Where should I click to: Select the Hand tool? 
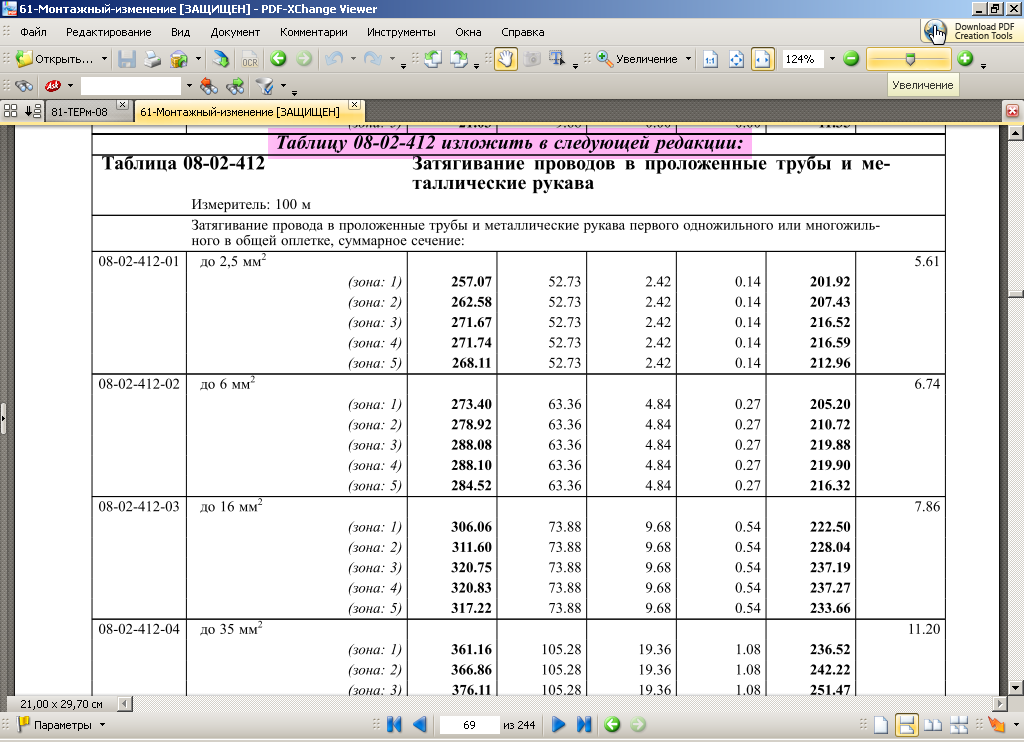[x=505, y=59]
